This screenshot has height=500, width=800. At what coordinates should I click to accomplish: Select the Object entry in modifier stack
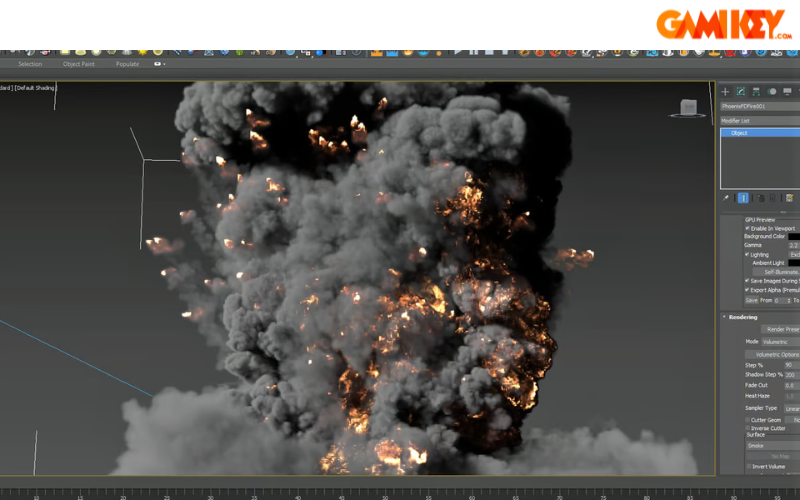coord(760,133)
